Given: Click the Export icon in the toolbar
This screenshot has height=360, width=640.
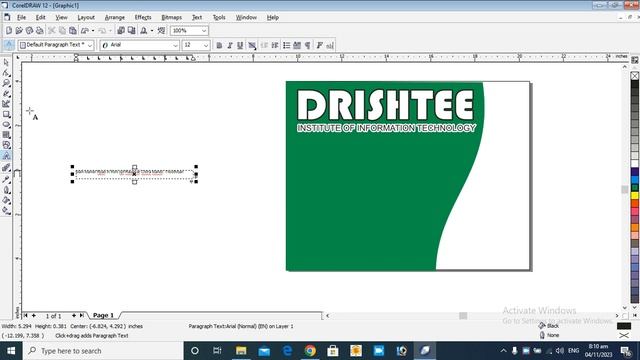Looking at the screenshot, I should click(x=131, y=31).
